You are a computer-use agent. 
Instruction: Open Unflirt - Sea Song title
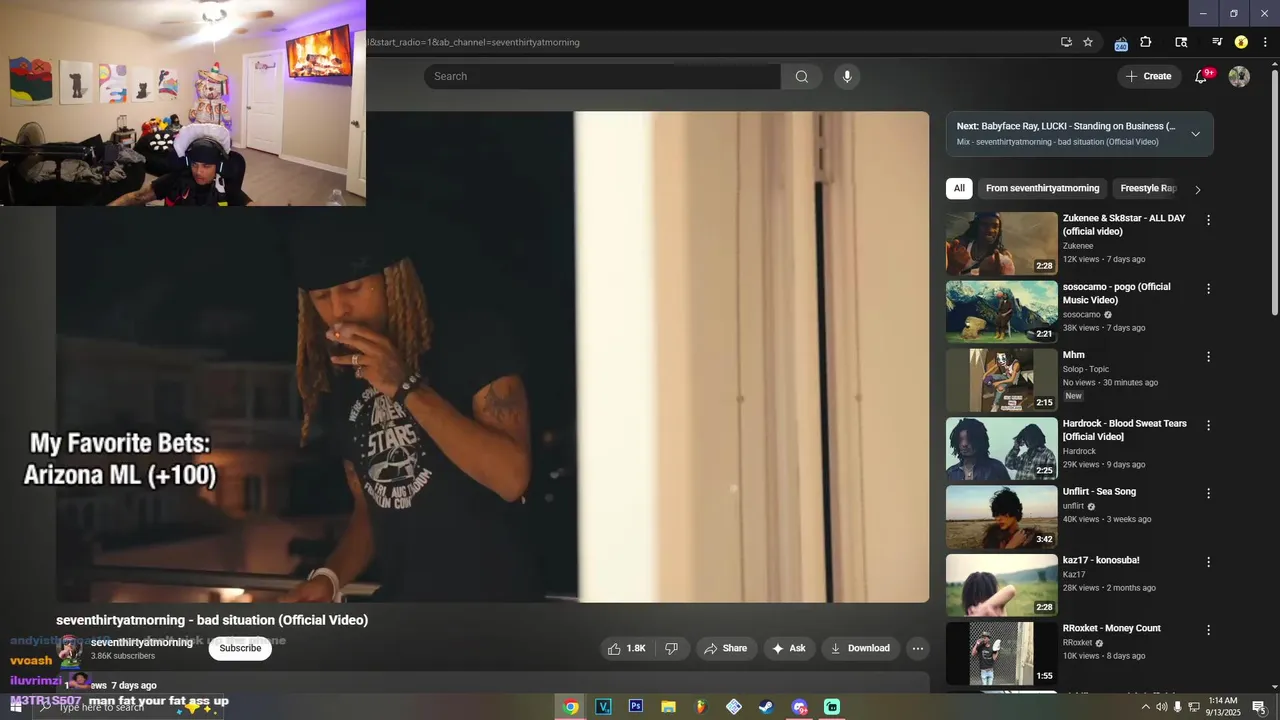click(1099, 491)
